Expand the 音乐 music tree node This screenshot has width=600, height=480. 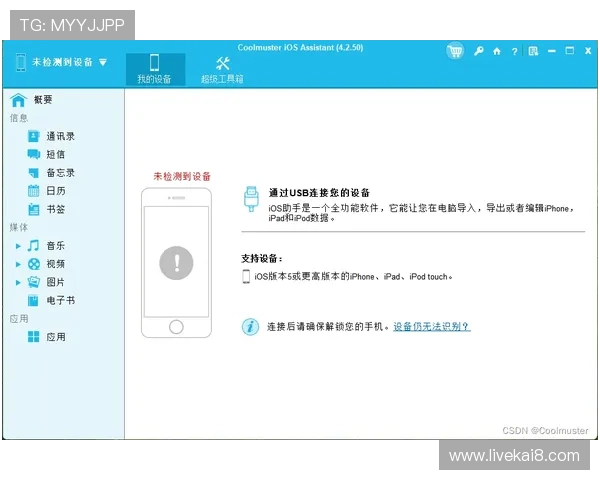pos(18,246)
